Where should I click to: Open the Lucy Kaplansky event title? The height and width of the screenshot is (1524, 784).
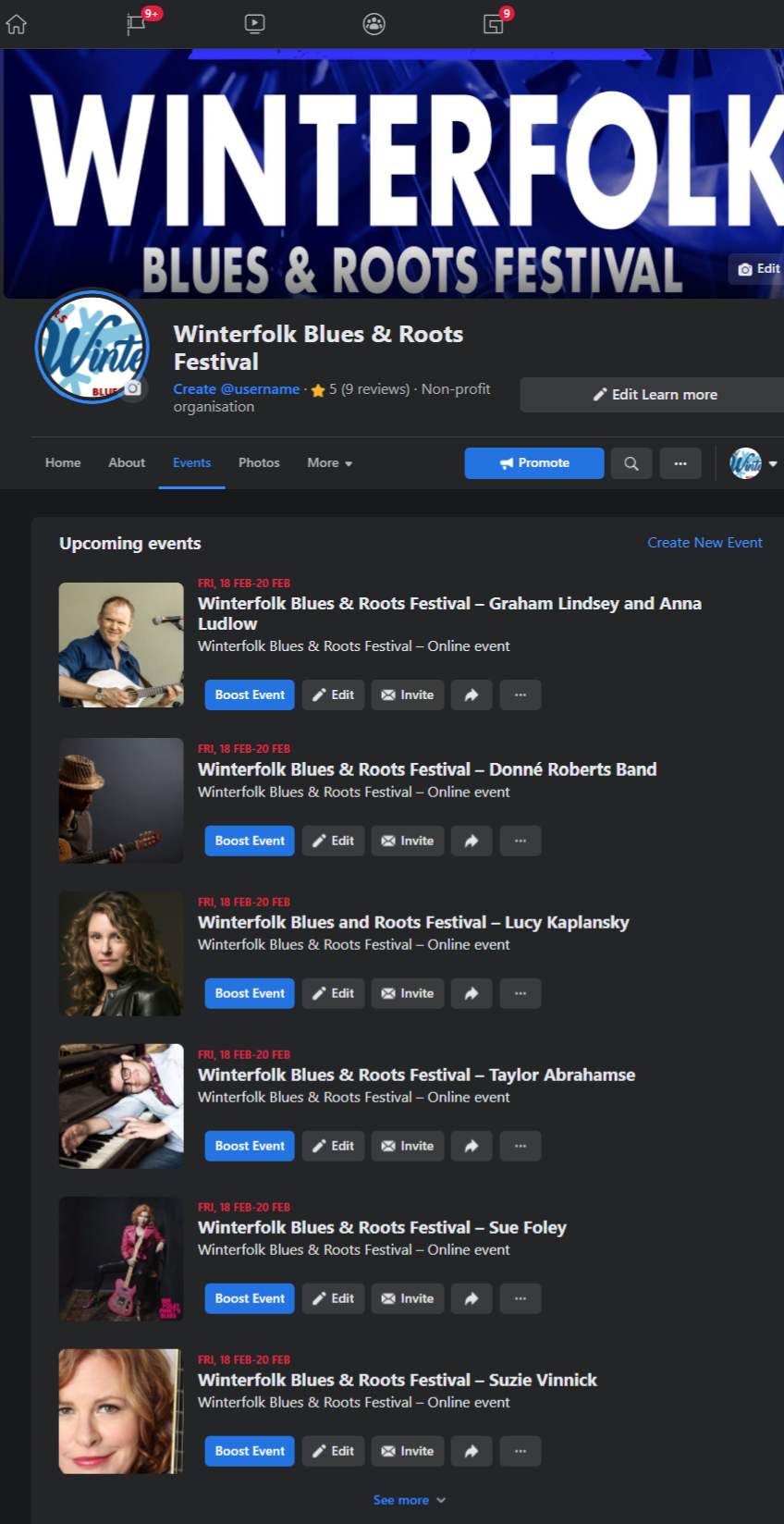point(413,922)
